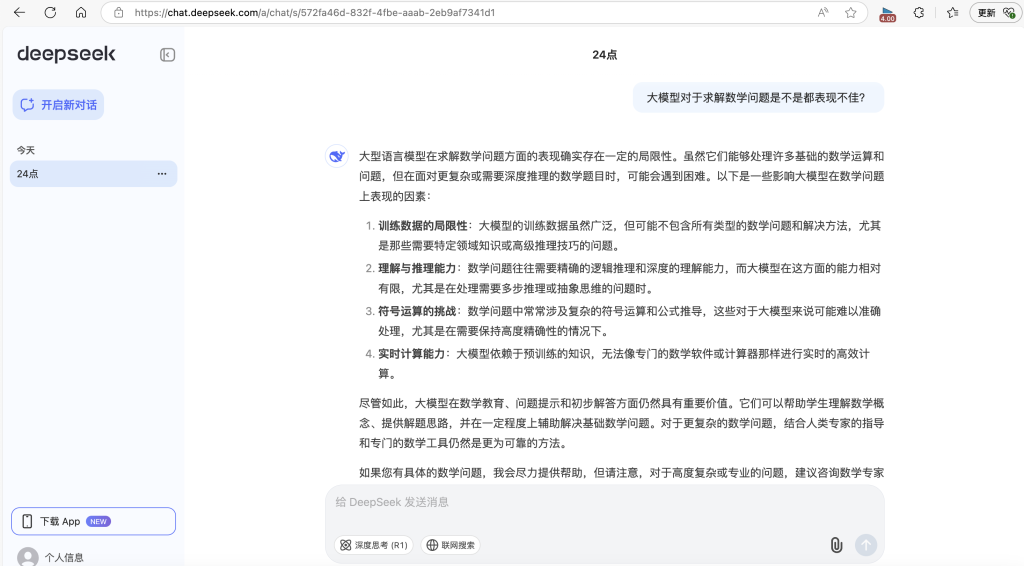Start a new chat with 开启新对话
Image resolution: width=1024 pixels, height=566 pixels.
(58, 104)
